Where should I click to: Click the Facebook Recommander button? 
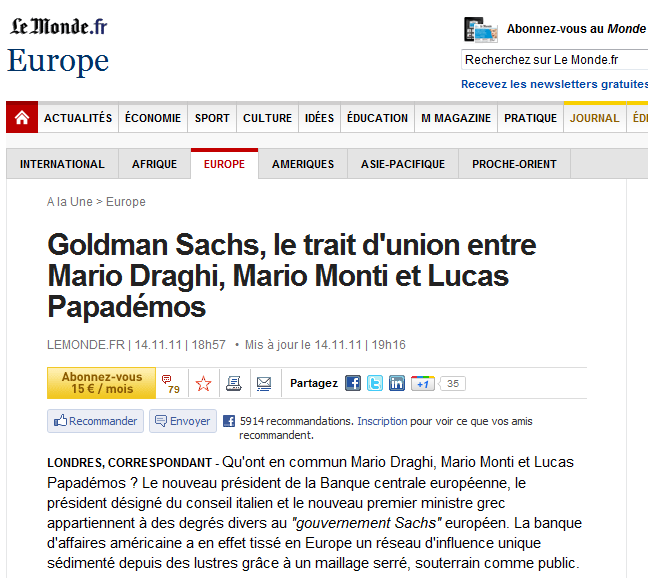[x=96, y=421]
